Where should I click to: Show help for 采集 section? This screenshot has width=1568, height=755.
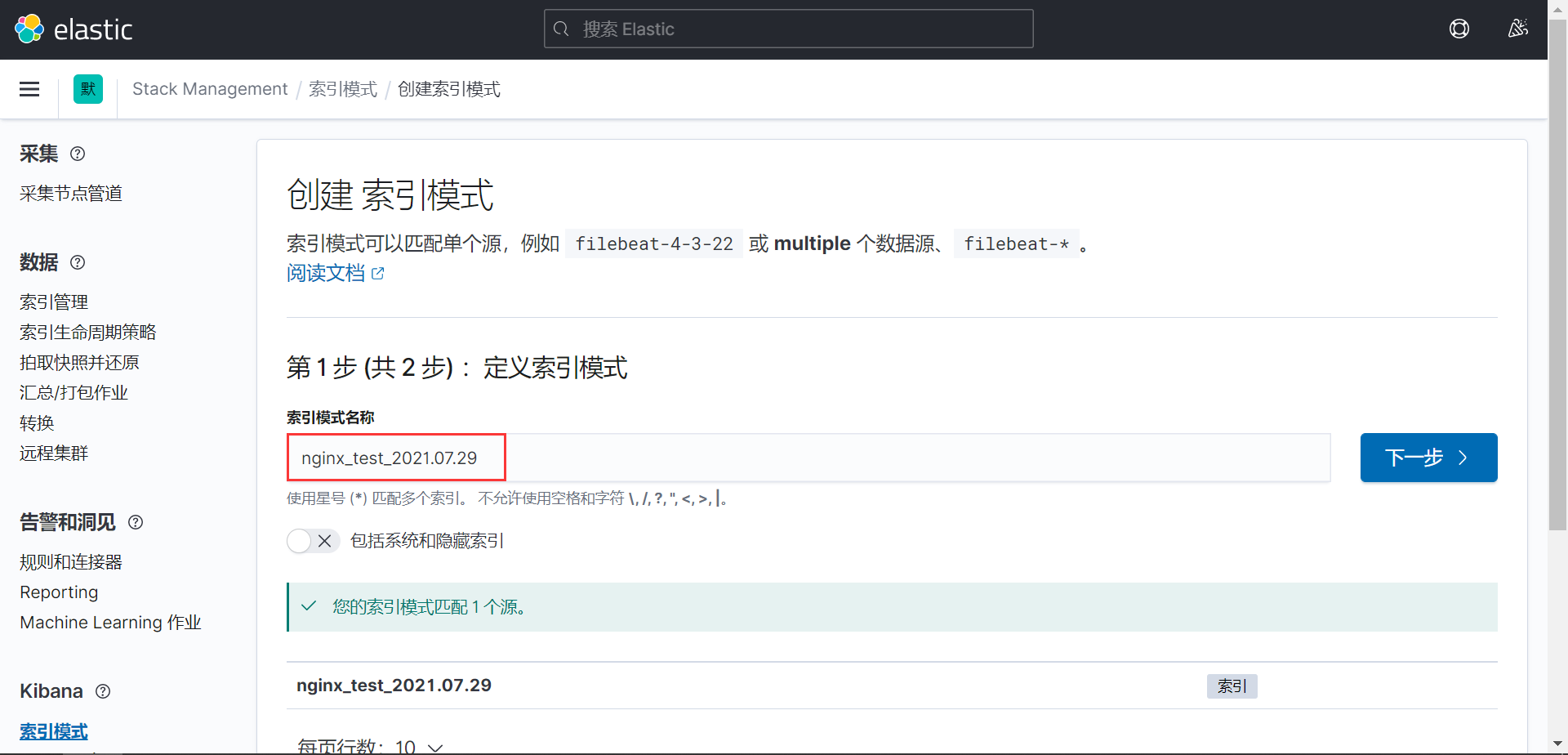pyautogui.click(x=78, y=154)
